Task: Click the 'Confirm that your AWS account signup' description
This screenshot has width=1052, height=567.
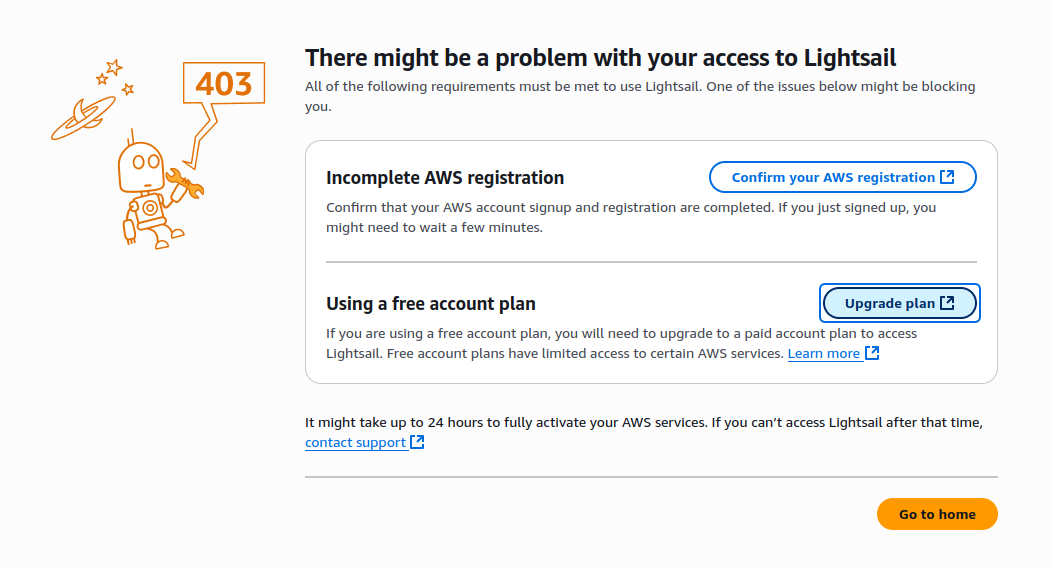Action: pos(631,217)
